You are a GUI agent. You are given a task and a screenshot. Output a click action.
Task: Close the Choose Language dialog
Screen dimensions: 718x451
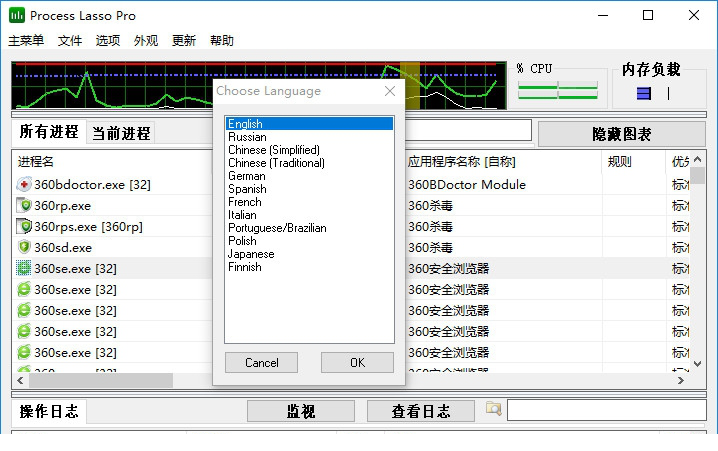(390, 91)
